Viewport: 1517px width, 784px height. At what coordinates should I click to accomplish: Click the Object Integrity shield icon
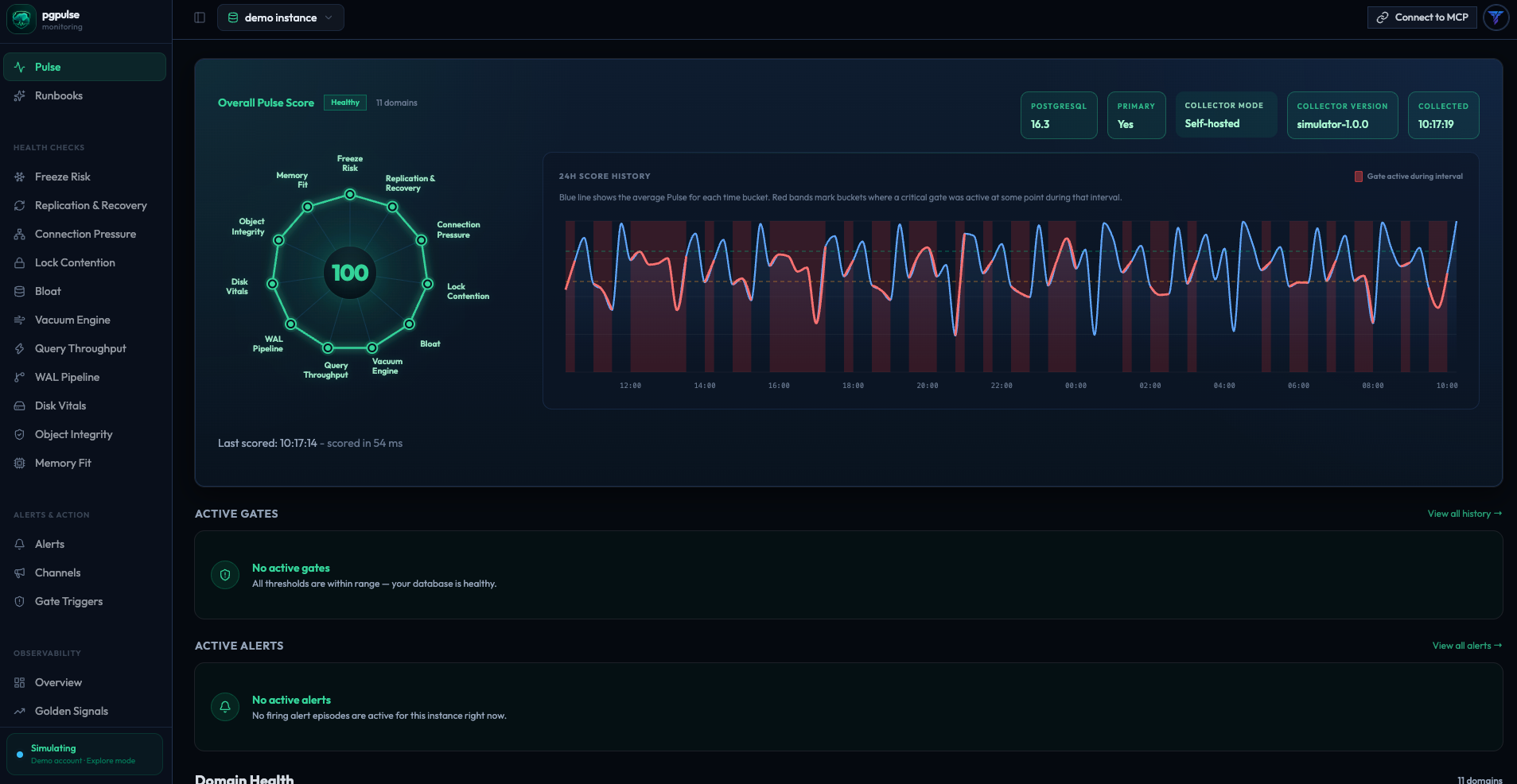(x=20, y=434)
